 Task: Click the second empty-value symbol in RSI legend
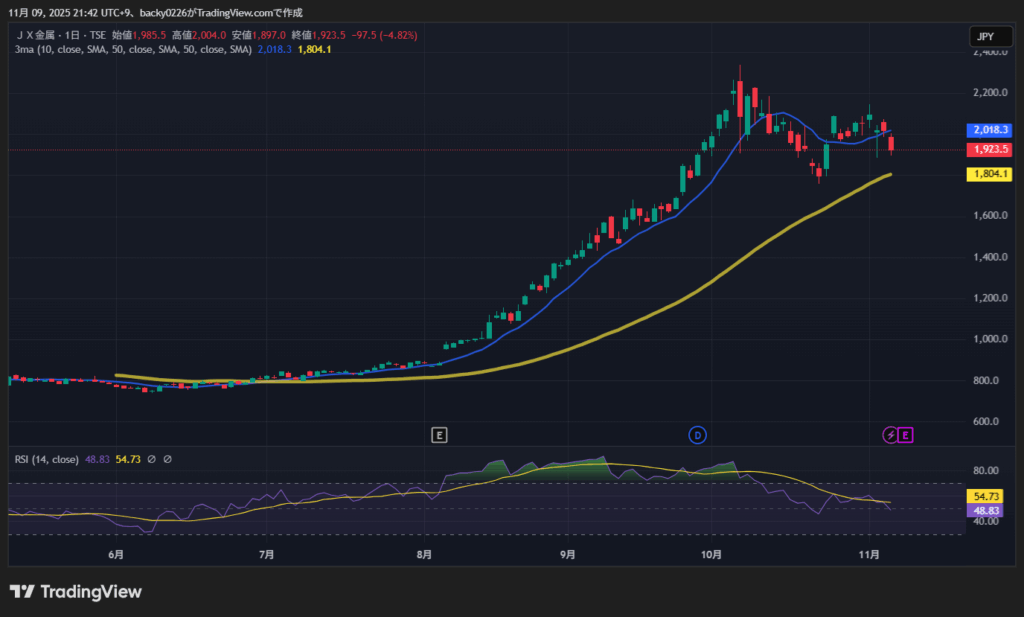pos(167,460)
